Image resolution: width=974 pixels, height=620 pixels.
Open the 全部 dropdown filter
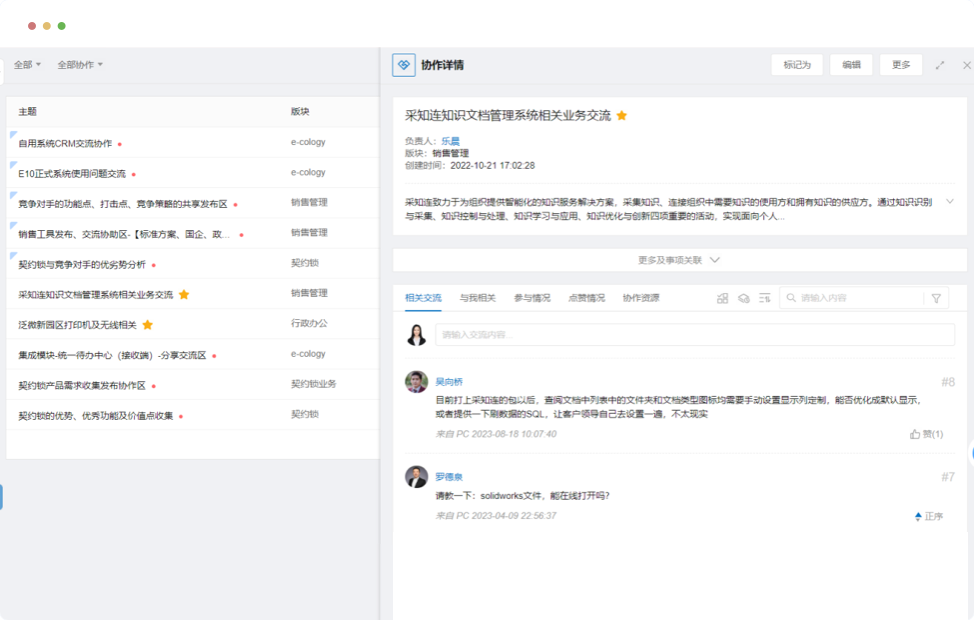27,65
